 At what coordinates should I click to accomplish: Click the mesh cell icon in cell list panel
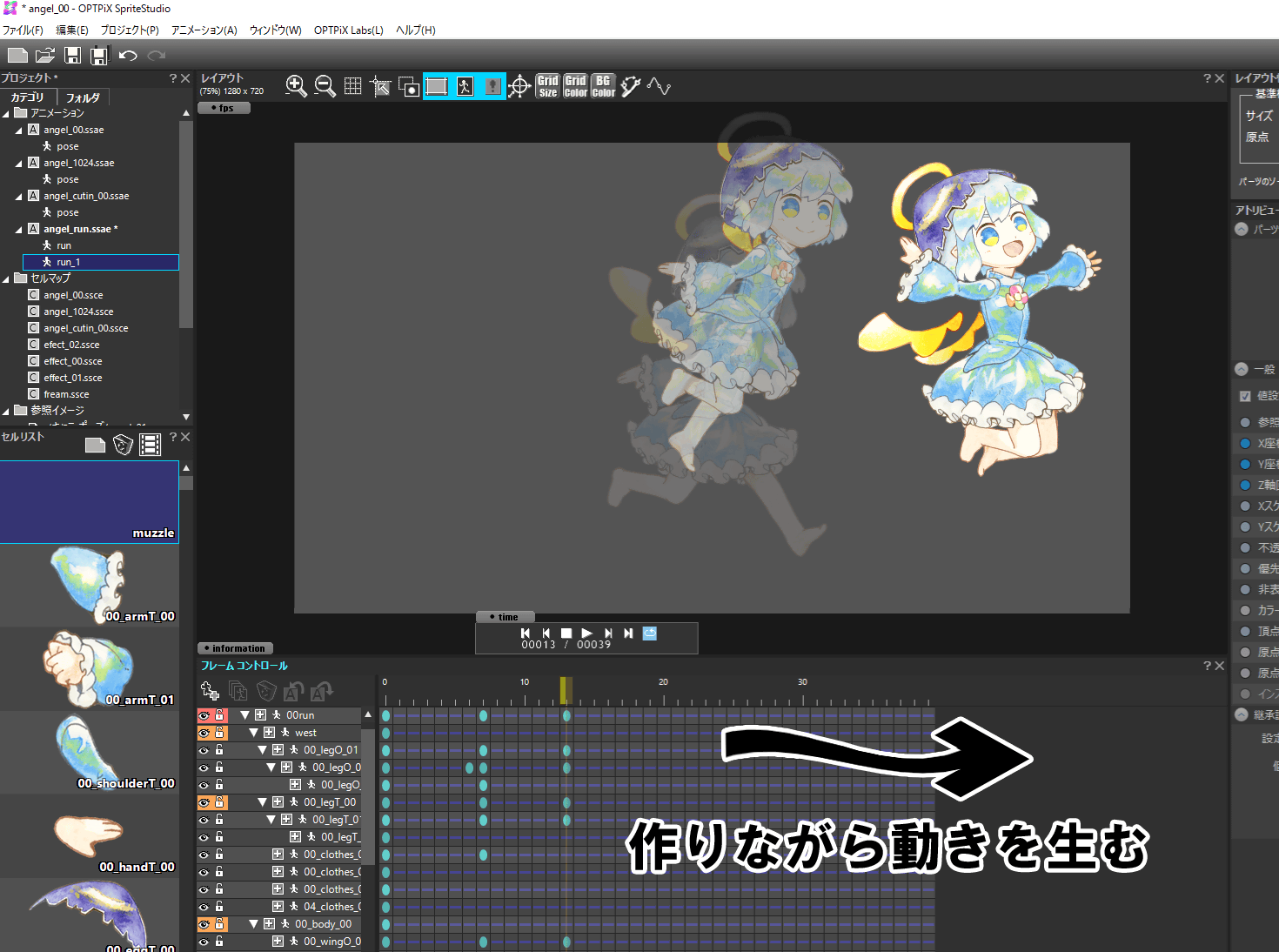pyautogui.click(x=123, y=445)
